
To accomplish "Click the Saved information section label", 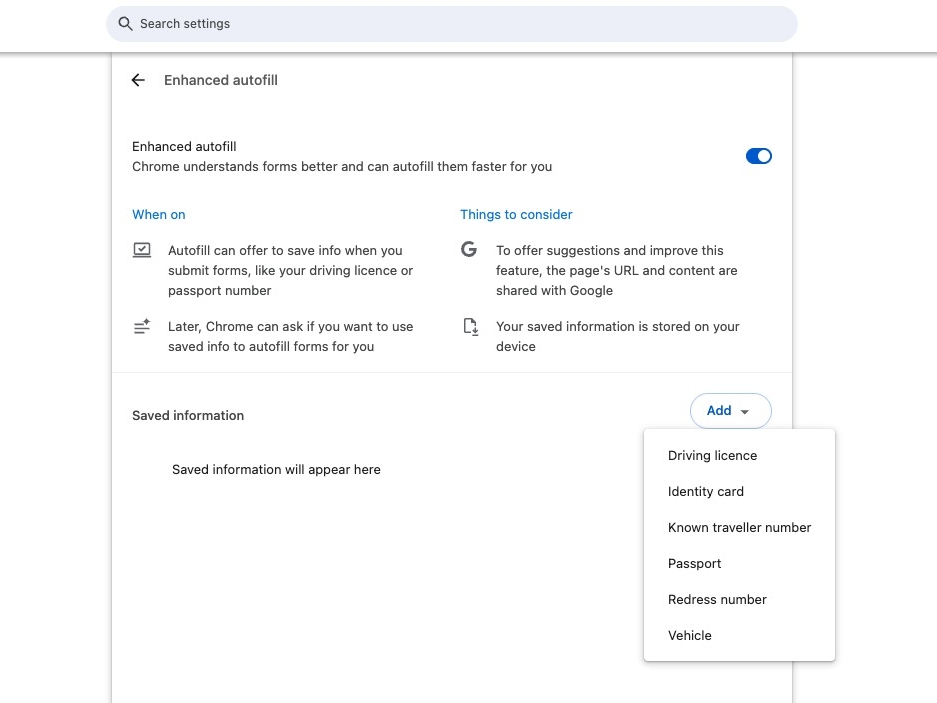I will pos(188,416).
